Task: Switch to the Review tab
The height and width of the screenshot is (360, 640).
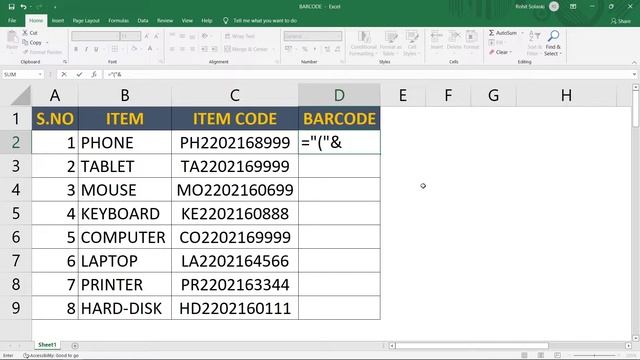Action: pyautogui.click(x=165, y=20)
